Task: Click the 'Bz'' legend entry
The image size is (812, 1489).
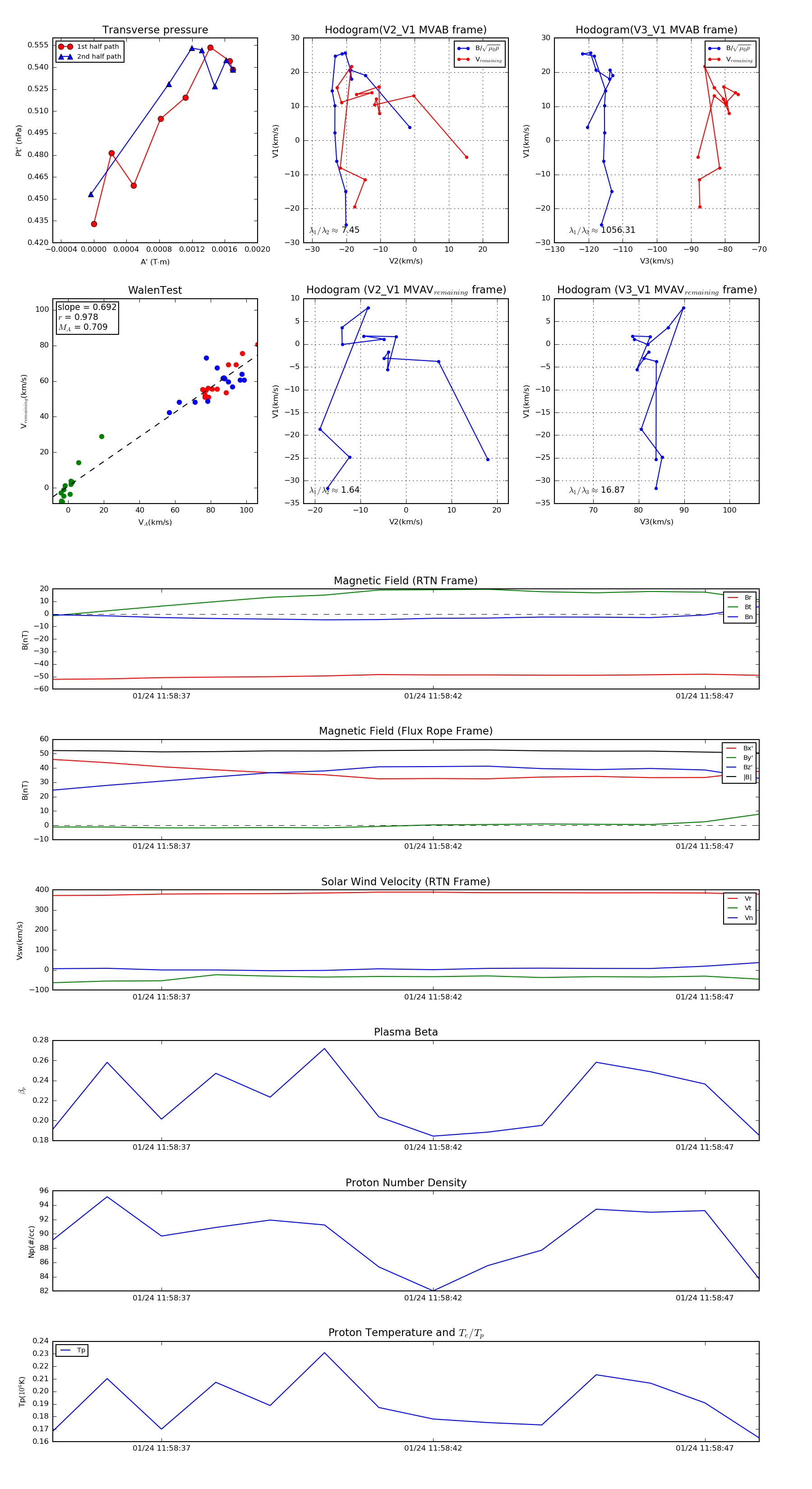Action: (740, 767)
